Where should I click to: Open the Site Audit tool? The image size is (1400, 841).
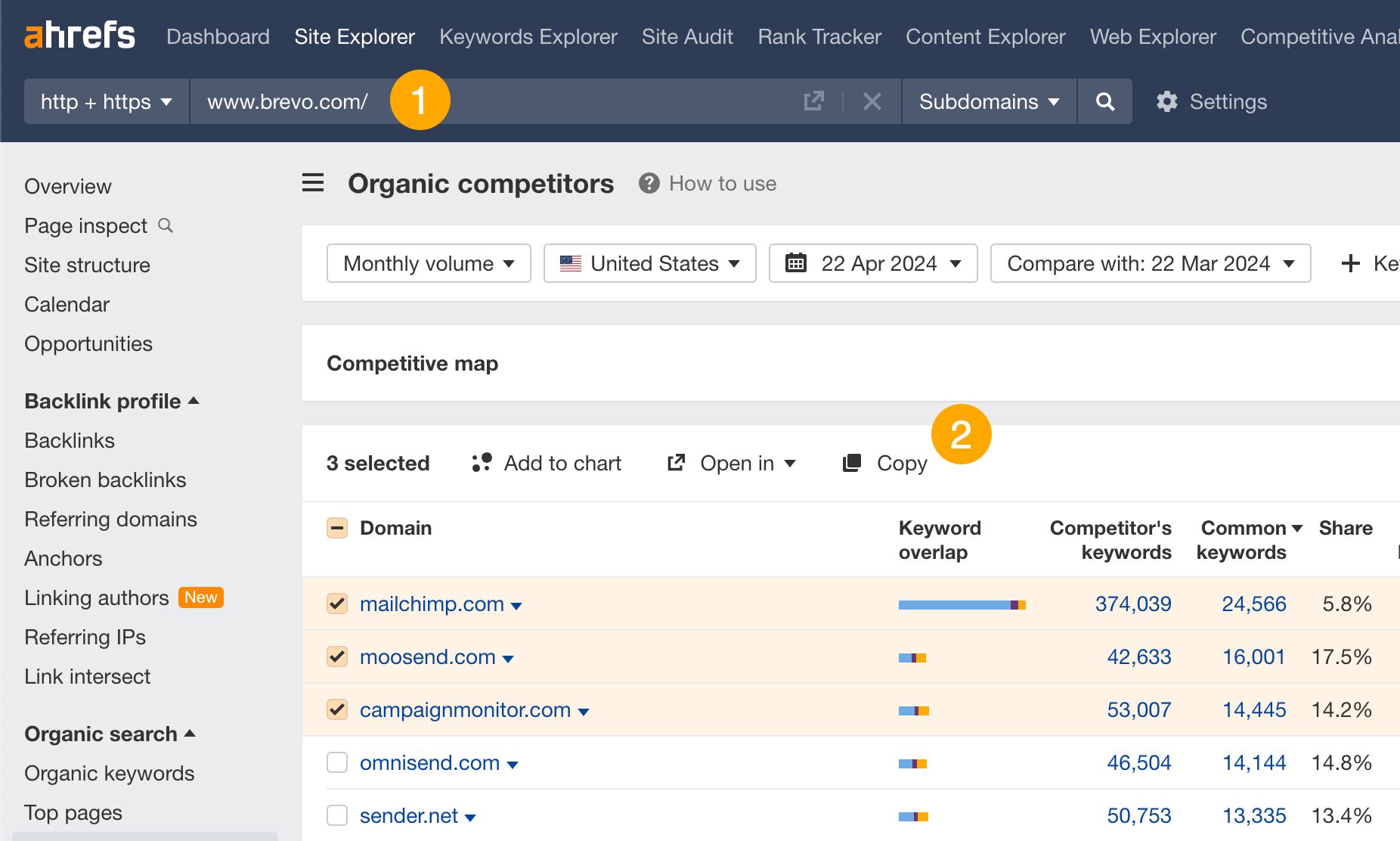click(686, 36)
